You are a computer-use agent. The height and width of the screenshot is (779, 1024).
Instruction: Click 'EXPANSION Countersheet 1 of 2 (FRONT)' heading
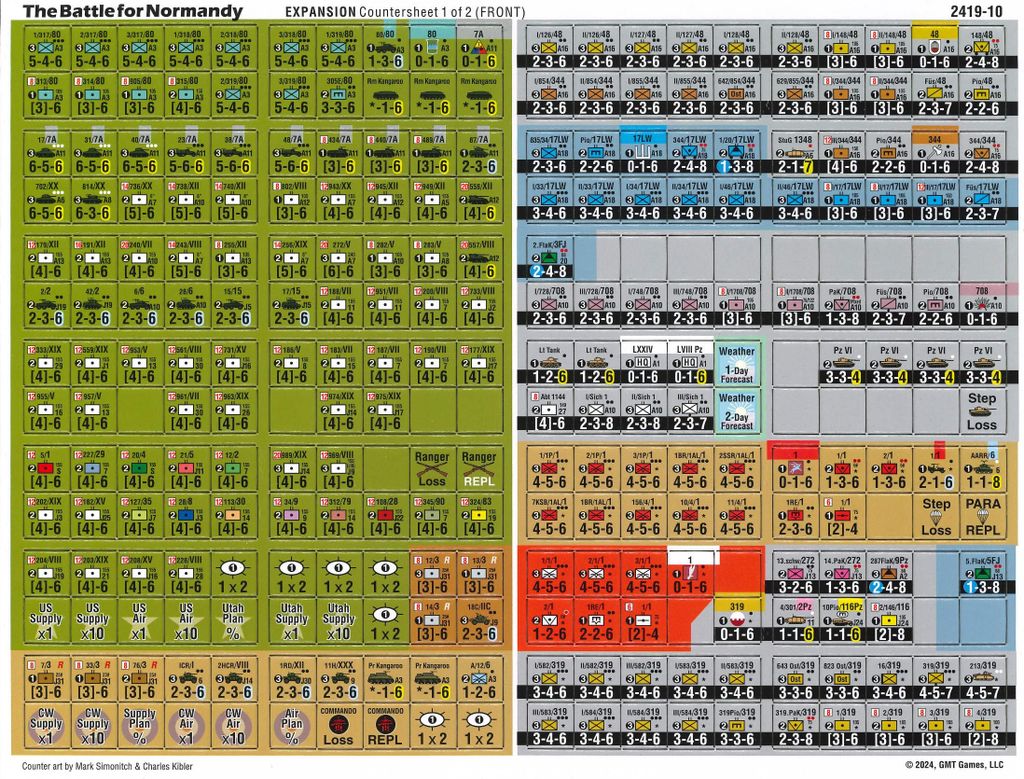tap(405, 12)
